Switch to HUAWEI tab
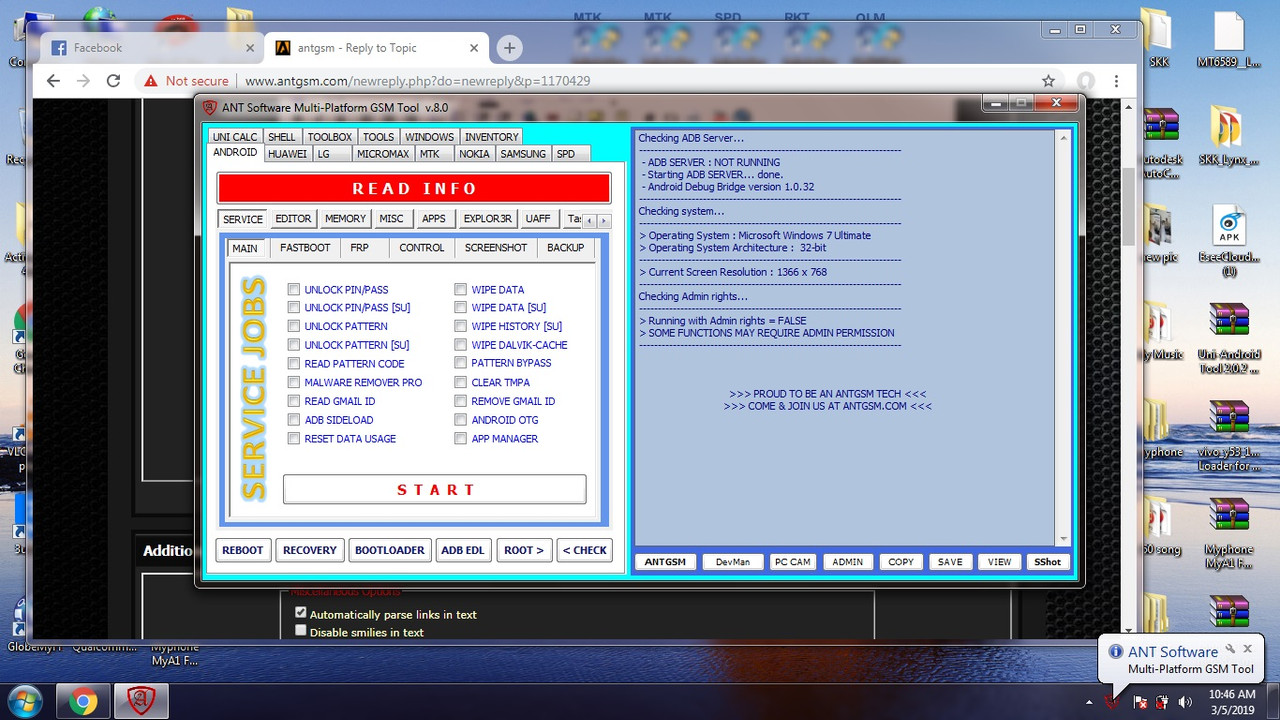 pos(287,154)
